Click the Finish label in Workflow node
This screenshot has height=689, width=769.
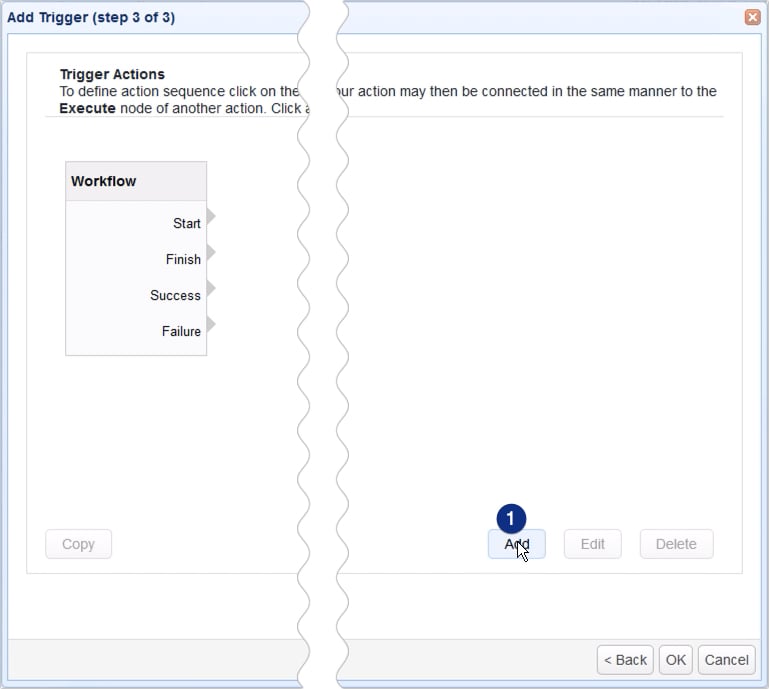click(183, 259)
